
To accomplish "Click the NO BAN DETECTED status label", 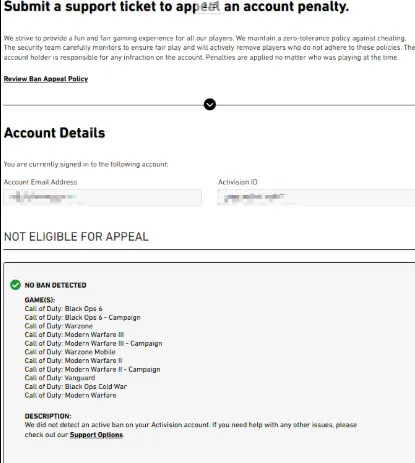I will click(x=55, y=285).
